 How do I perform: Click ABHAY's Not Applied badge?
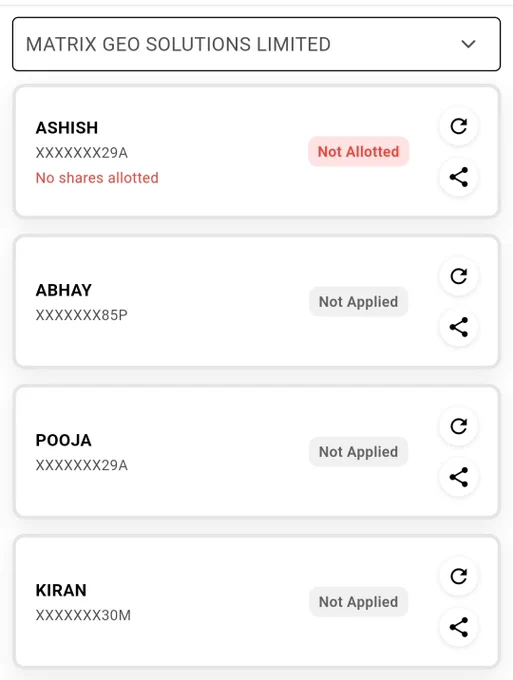(x=359, y=302)
